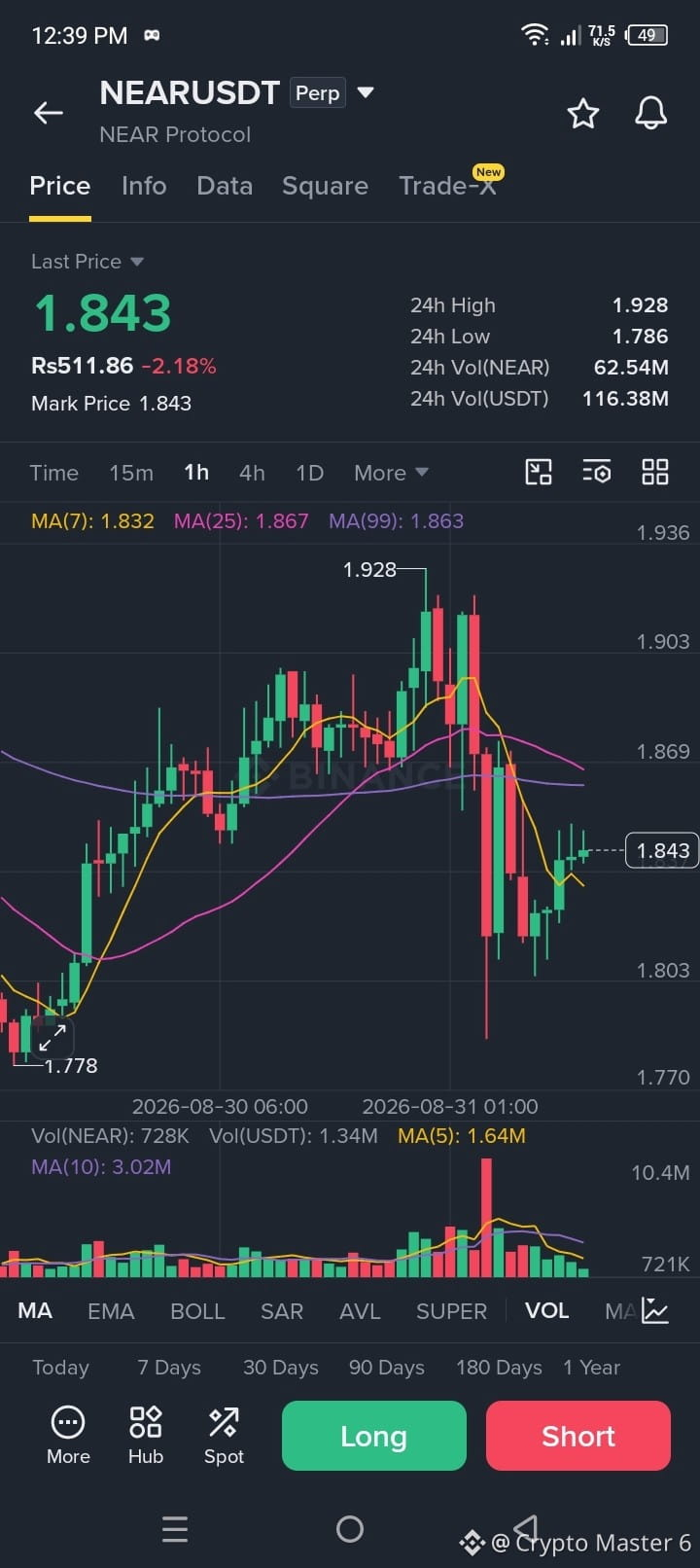The height and width of the screenshot is (1568, 700).
Task: Select the 1h interval
Action: click(196, 473)
